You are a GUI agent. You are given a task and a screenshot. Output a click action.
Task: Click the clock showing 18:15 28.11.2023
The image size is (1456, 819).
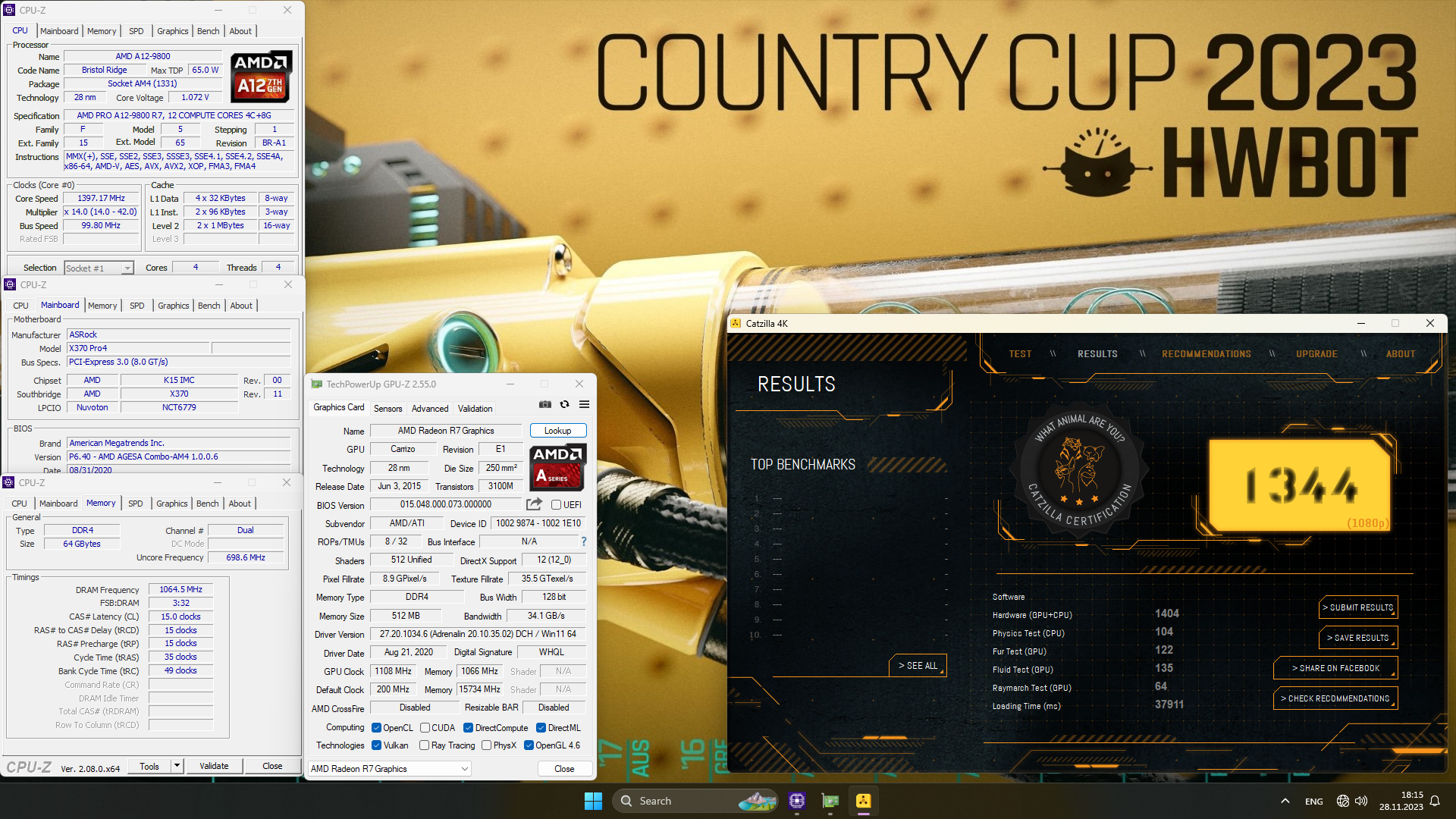coord(1401,801)
